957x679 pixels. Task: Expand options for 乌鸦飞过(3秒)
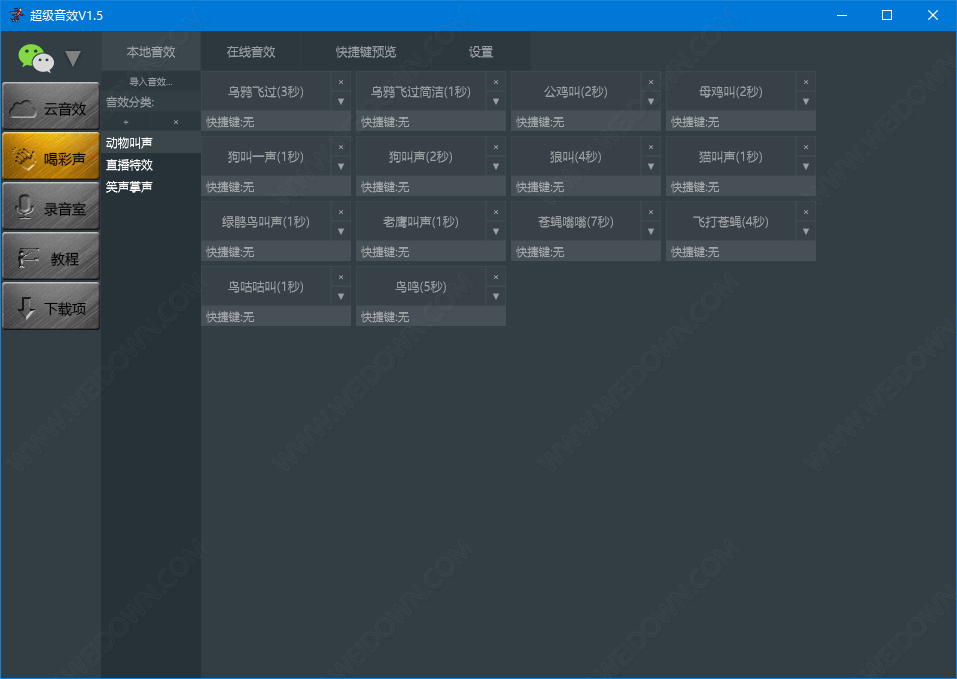pyautogui.click(x=341, y=101)
